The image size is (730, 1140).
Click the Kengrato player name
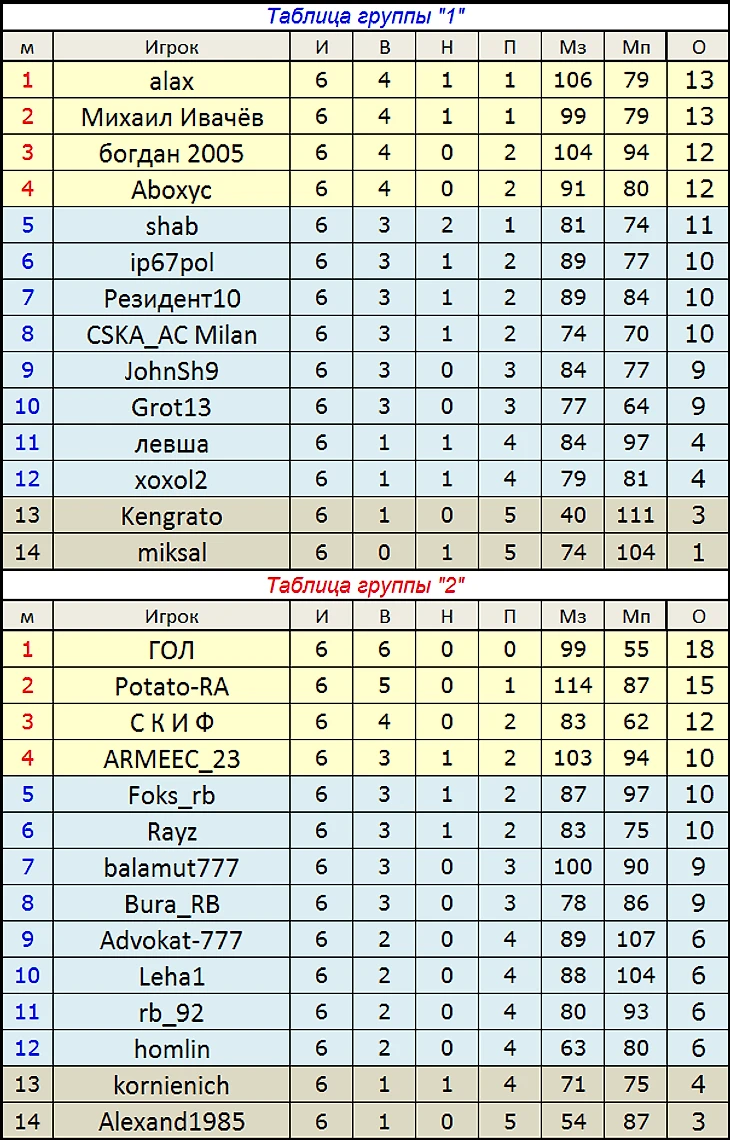pos(171,516)
